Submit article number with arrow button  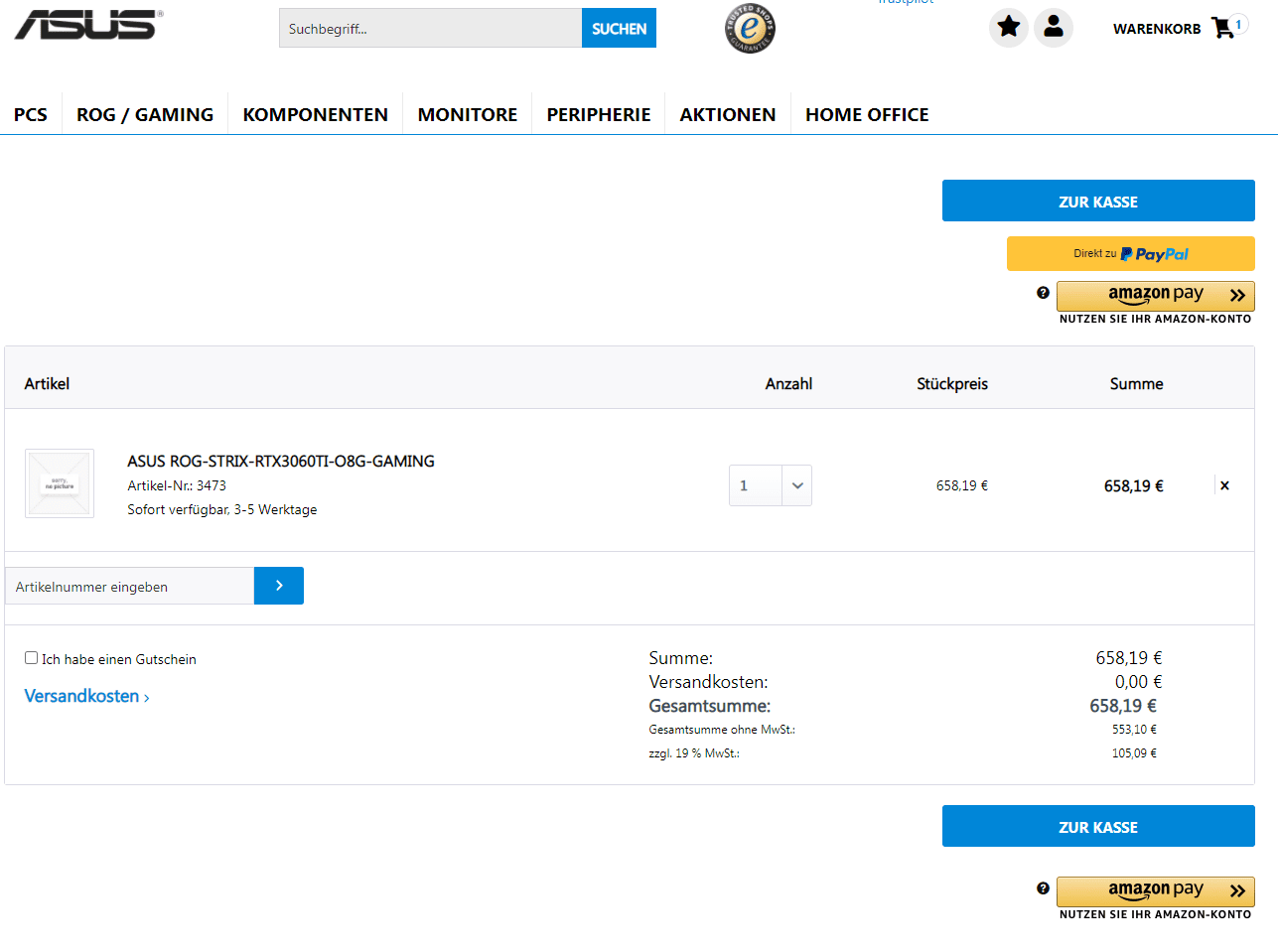pos(279,586)
